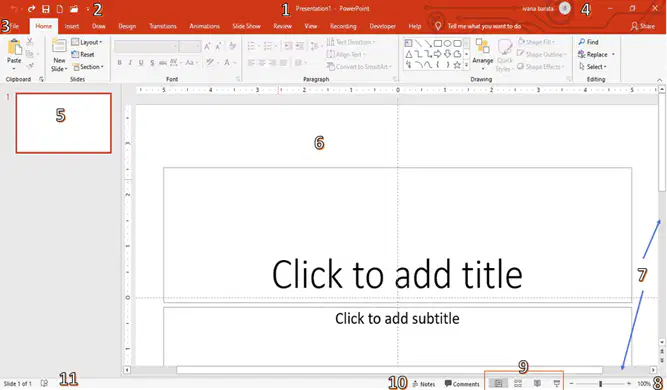
Task: Start Slide Show from status bar
Action: pos(556,384)
